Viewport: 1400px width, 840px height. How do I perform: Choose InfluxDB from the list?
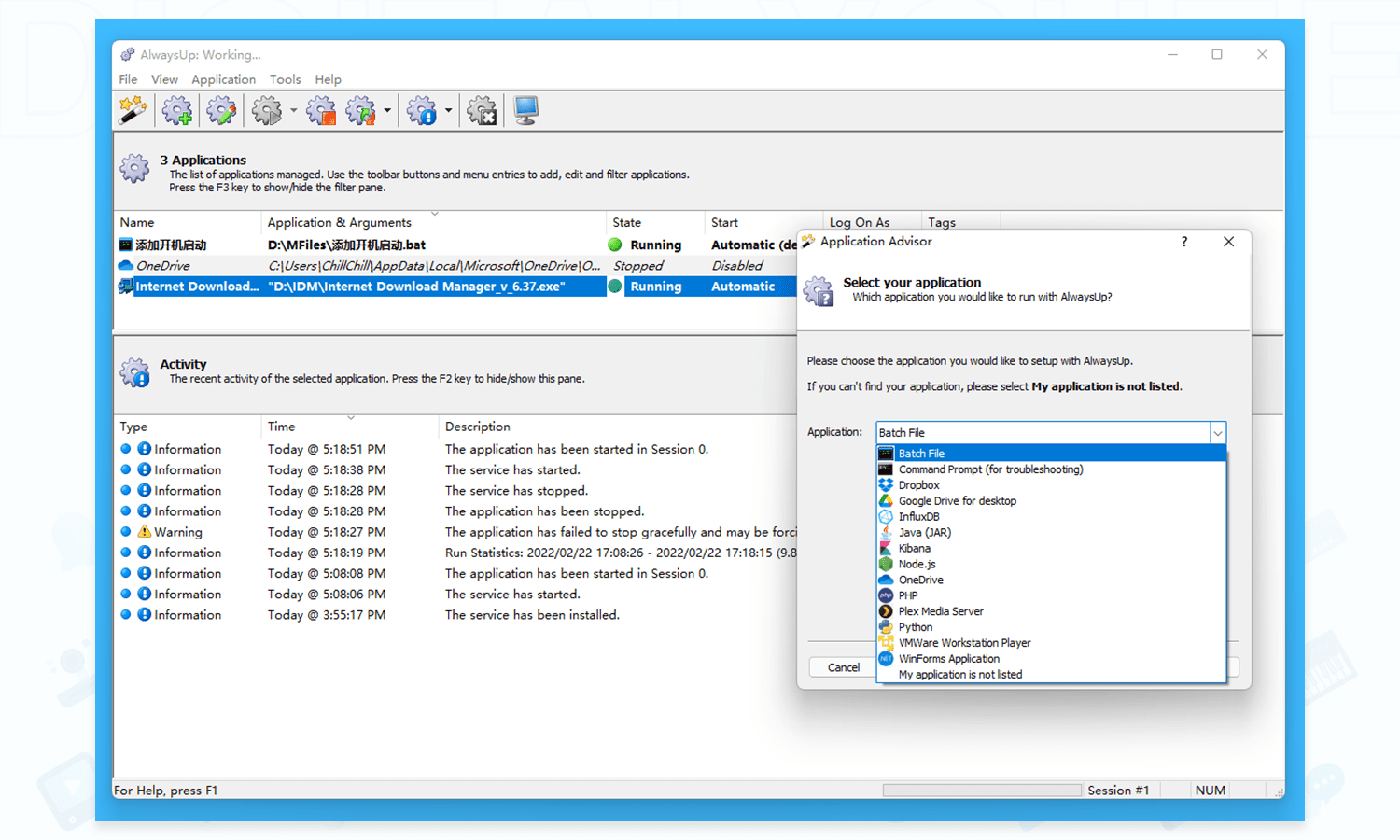click(x=1051, y=517)
